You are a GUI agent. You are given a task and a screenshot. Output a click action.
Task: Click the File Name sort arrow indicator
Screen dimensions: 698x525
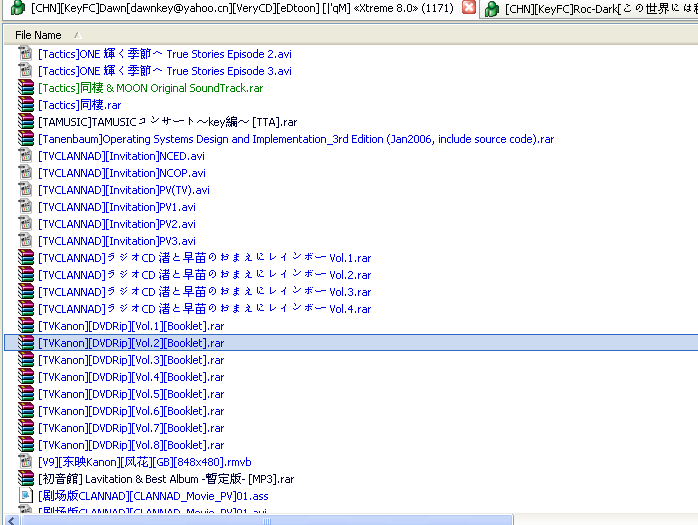(77, 35)
